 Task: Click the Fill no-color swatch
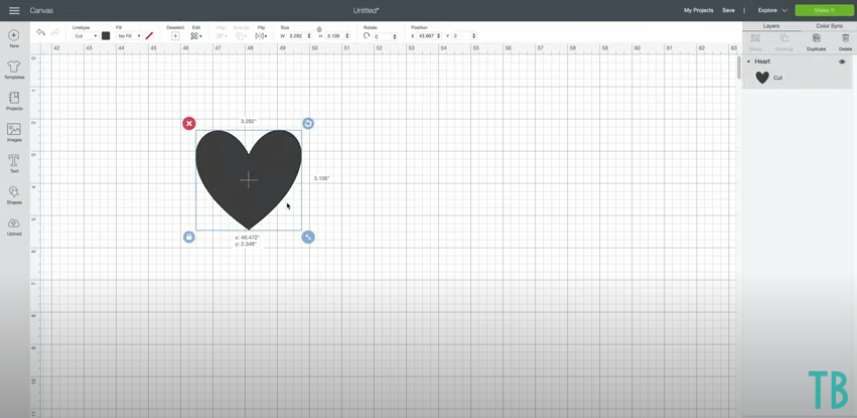tap(149, 36)
